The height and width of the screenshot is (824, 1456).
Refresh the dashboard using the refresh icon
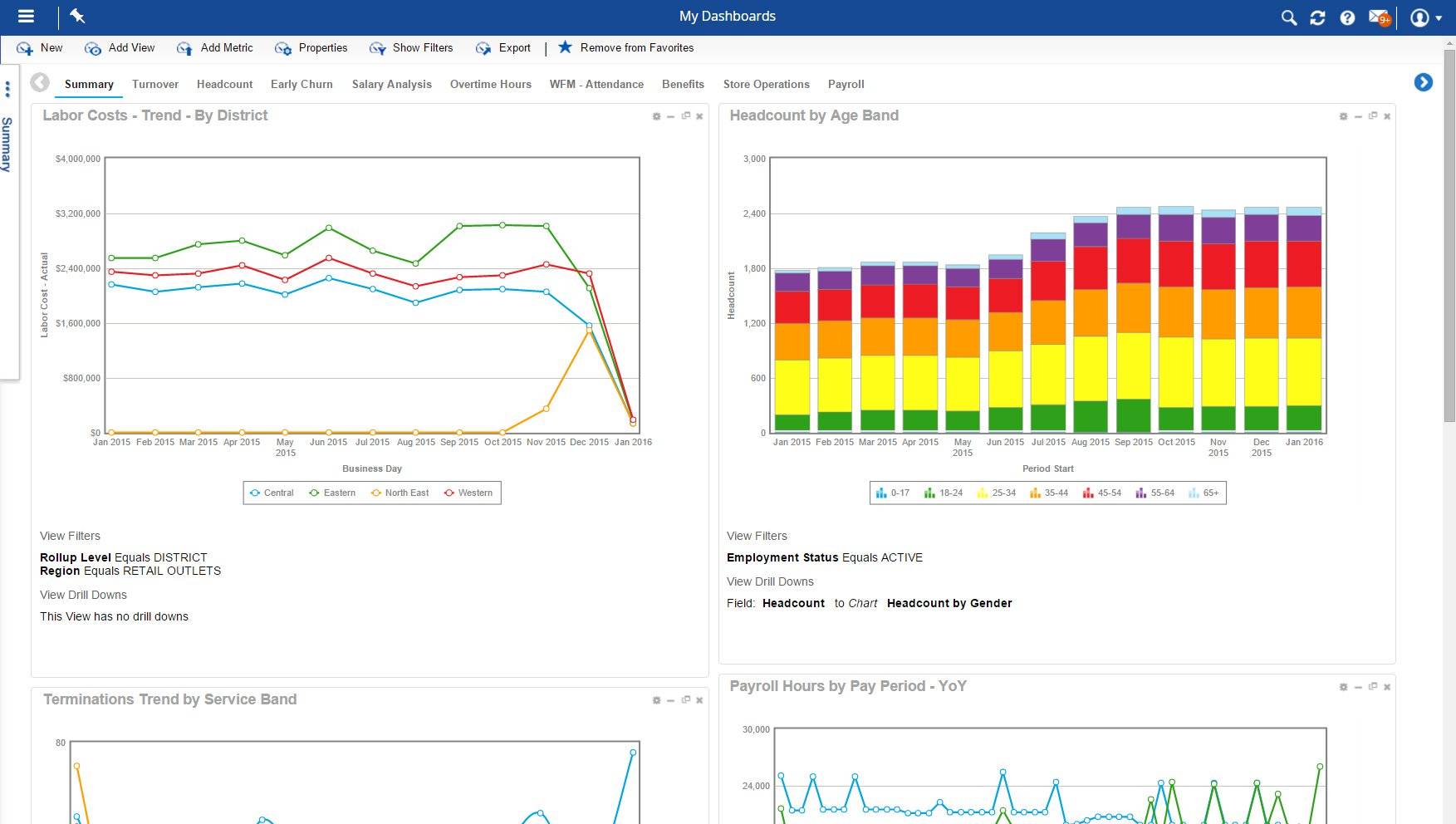click(1318, 17)
